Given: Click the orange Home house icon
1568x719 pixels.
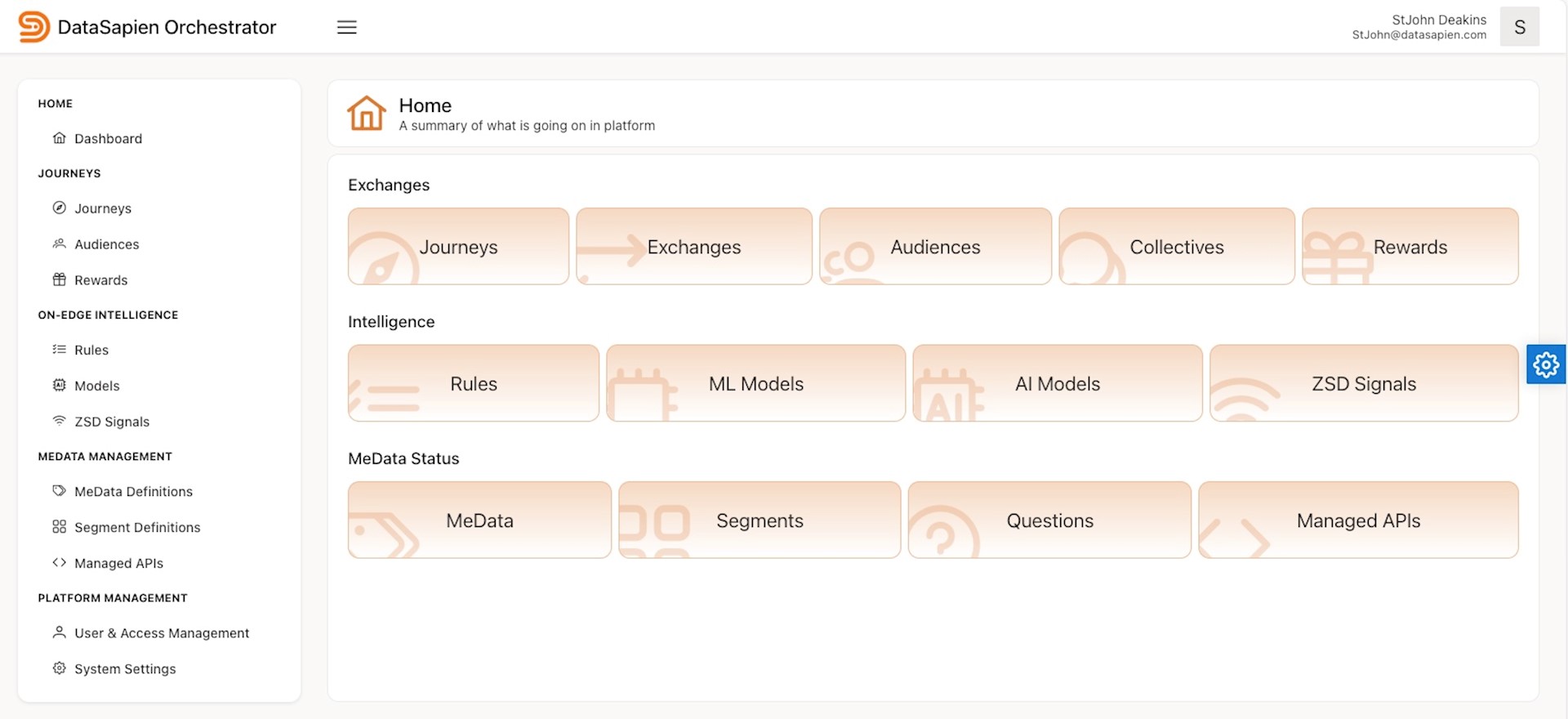Looking at the screenshot, I should click(366, 114).
